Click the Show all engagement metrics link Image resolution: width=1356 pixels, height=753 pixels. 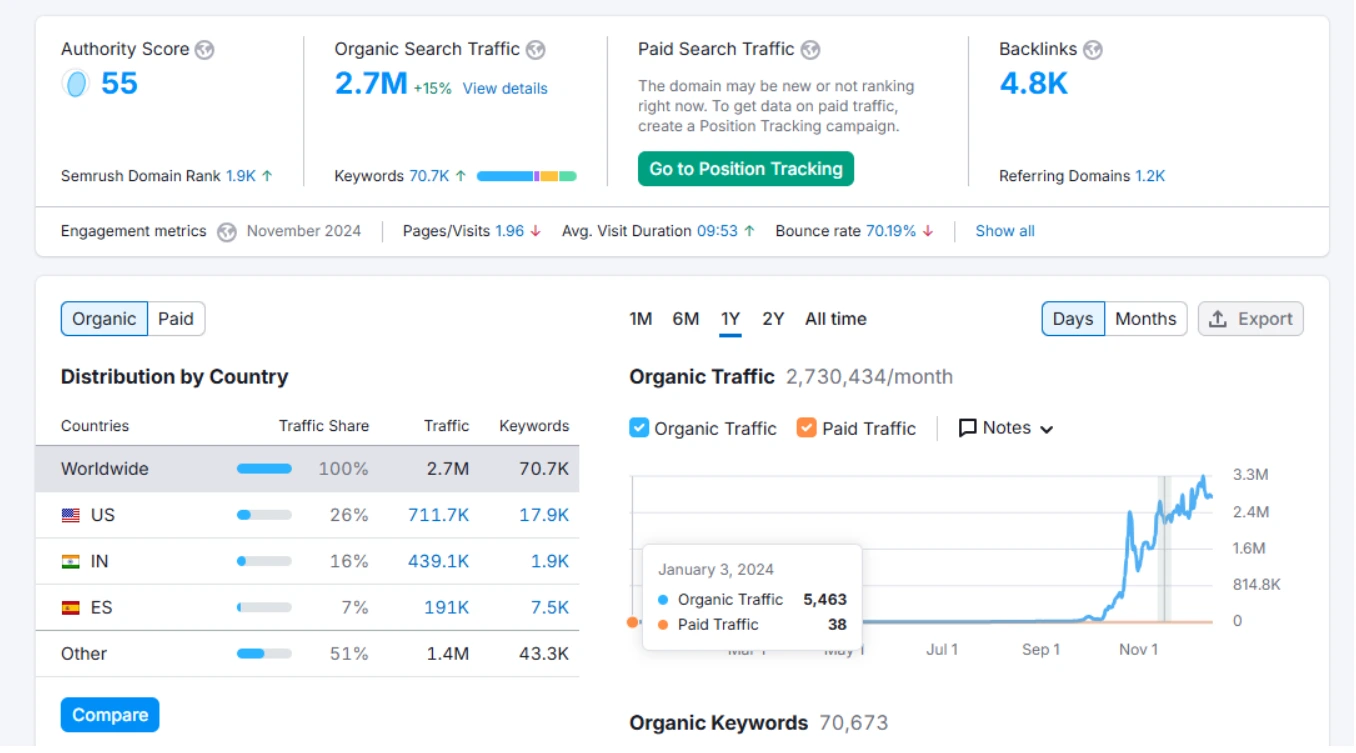click(x=1004, y=230)
